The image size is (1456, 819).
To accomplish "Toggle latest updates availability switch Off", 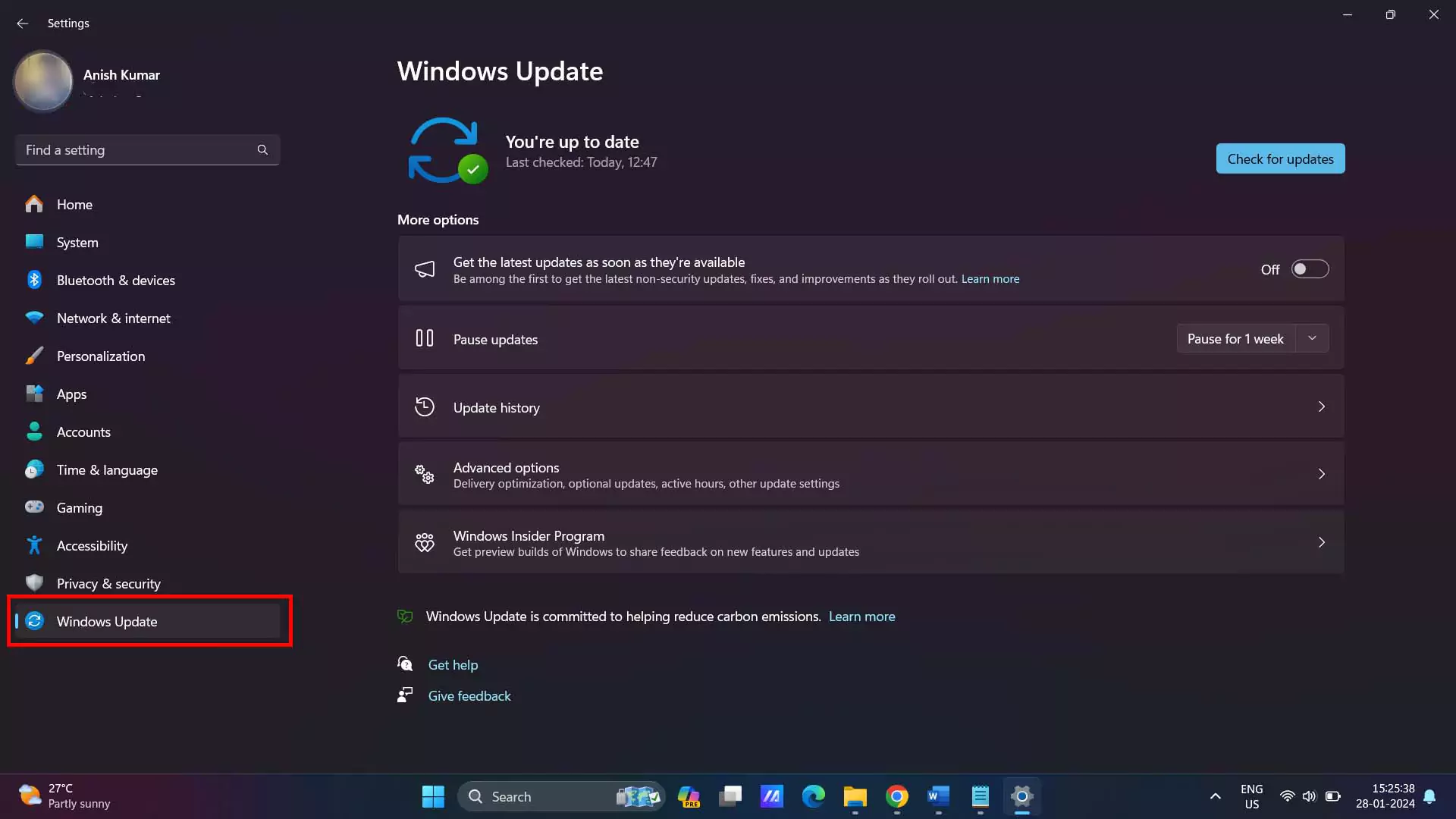I will tap(1309, 269).
